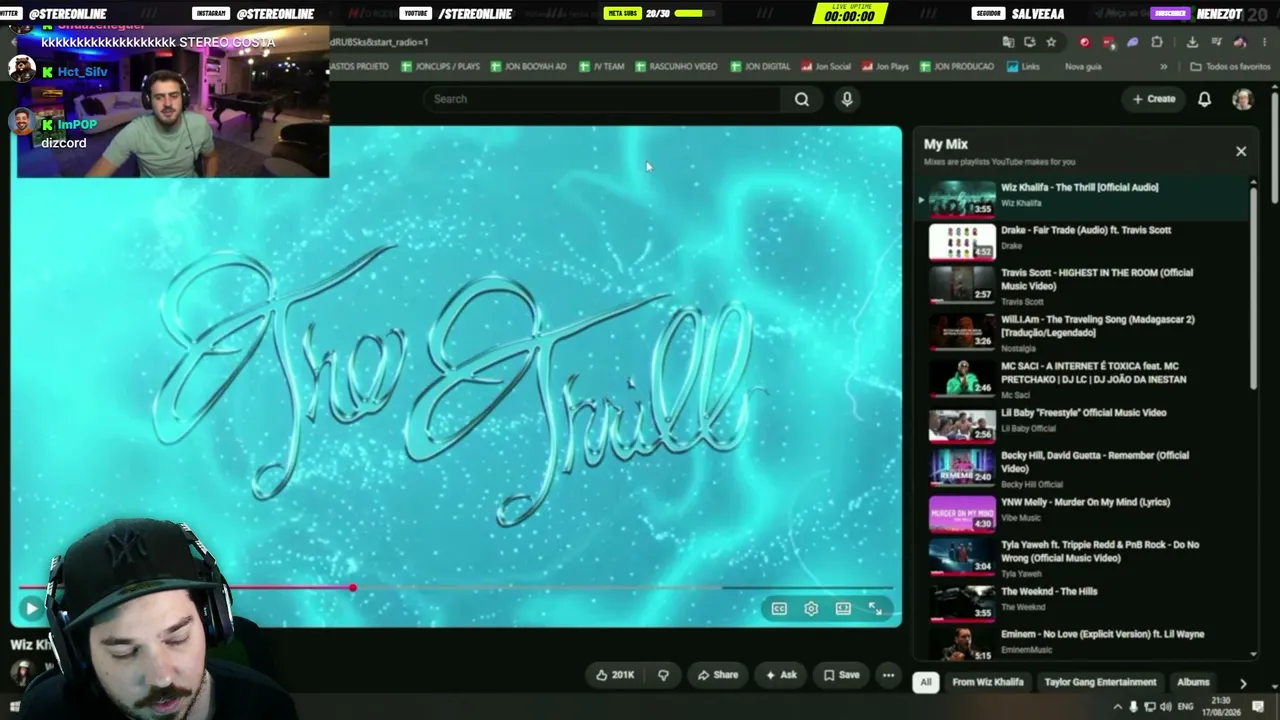Open YouTube notifications bell
This screenshot has width=1280, height=720.
1205,99
